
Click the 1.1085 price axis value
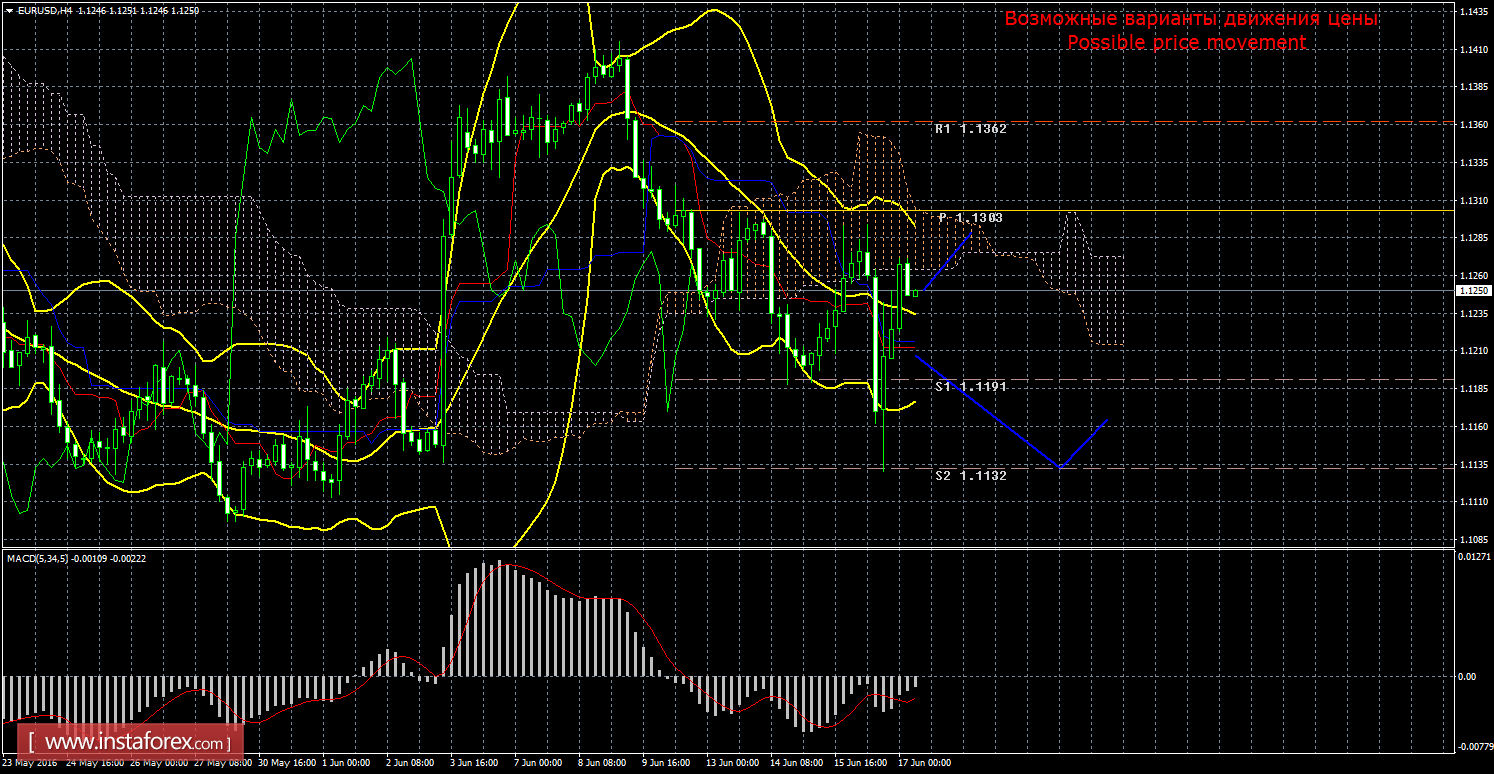pos(1472,540)
